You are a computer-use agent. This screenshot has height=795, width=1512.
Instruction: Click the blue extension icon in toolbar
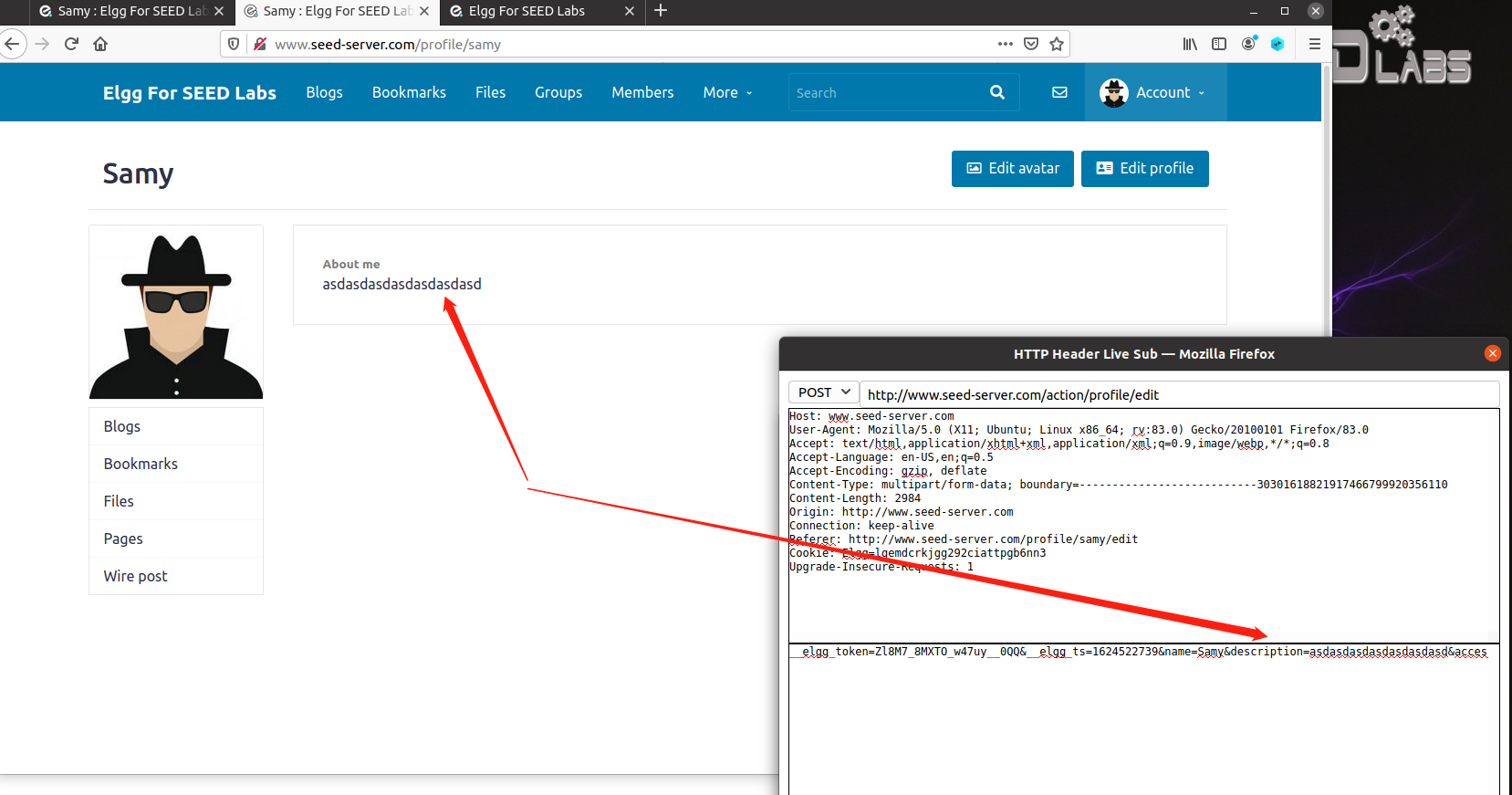coord(1277,44)
